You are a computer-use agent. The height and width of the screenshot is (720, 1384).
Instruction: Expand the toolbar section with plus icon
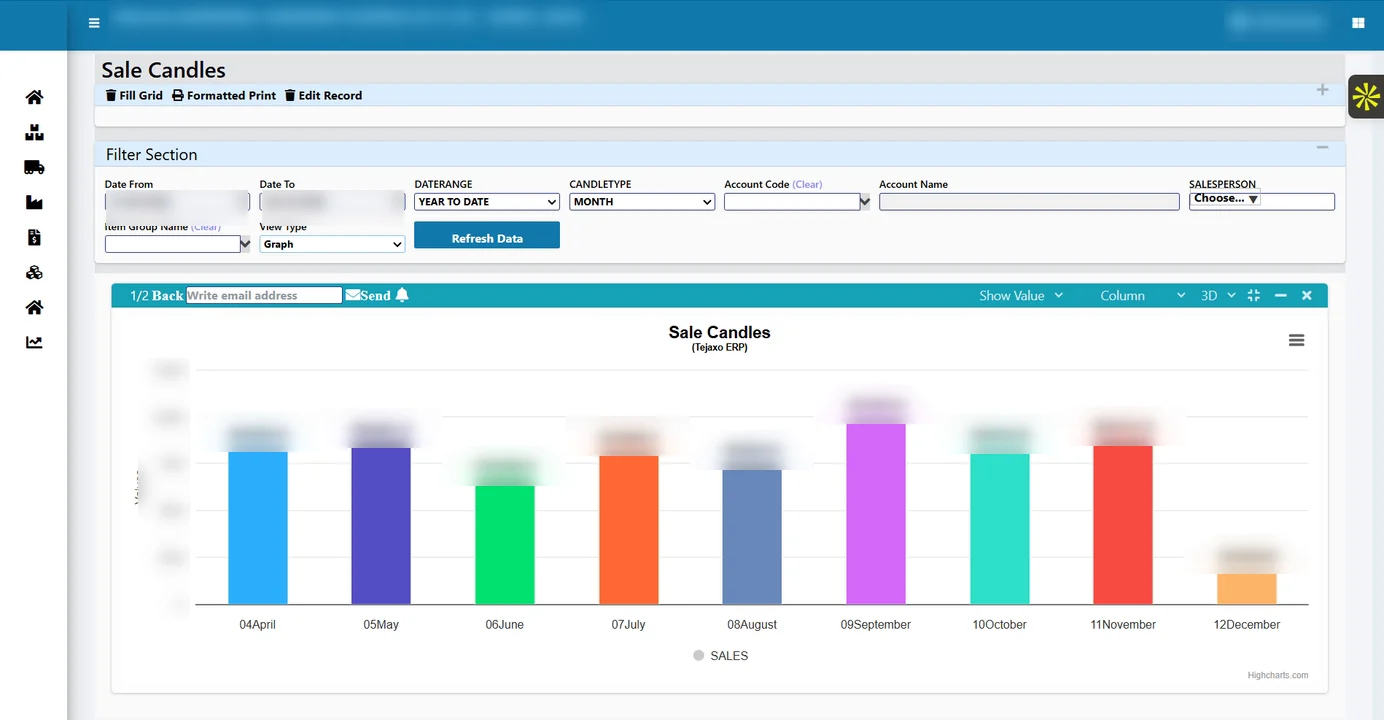click(x=1322, y=90)
